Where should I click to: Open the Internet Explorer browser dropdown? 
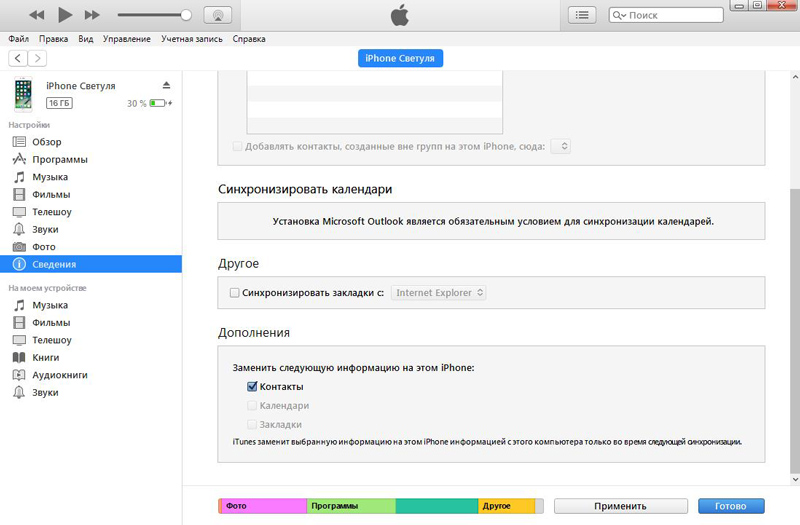tap(438, 293)
